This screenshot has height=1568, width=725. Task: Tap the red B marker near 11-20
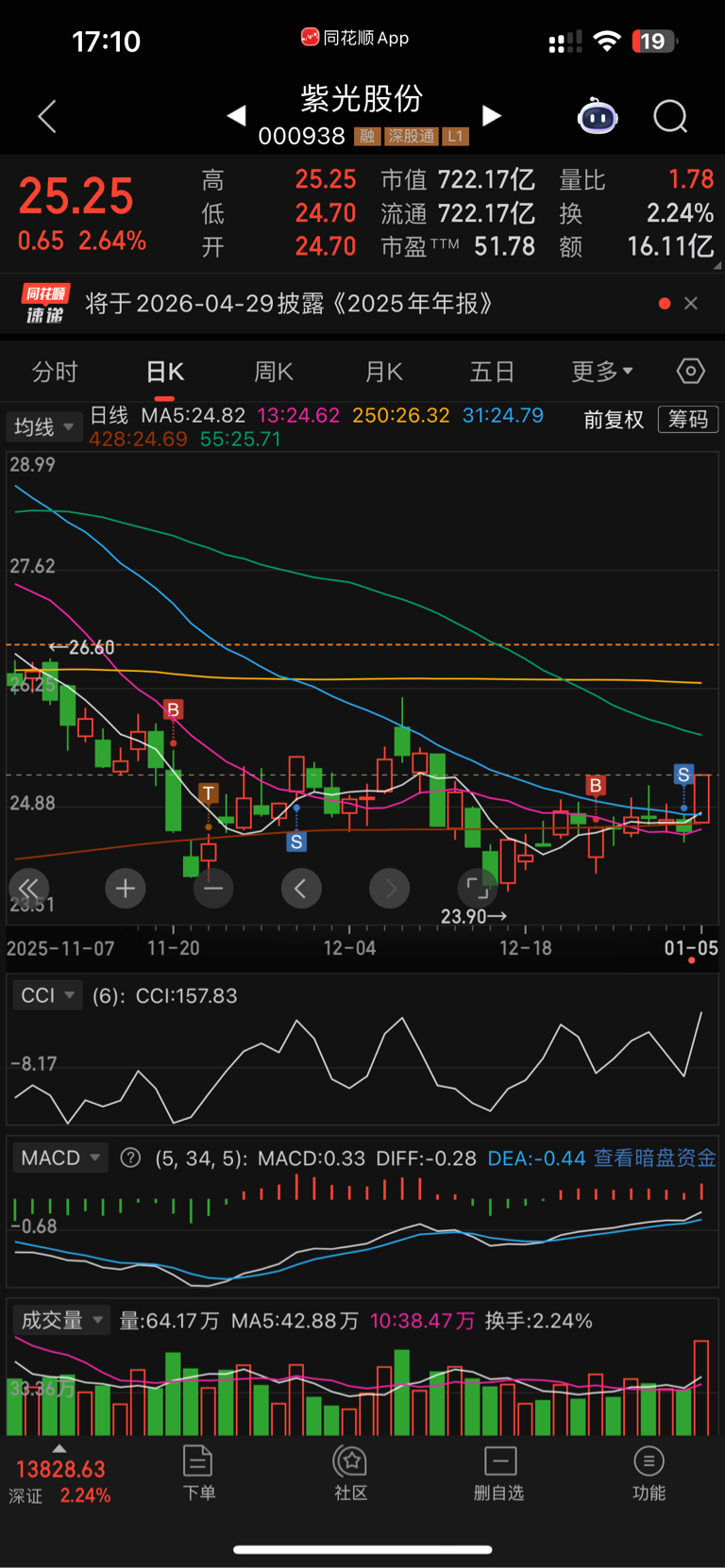(173, 709)
